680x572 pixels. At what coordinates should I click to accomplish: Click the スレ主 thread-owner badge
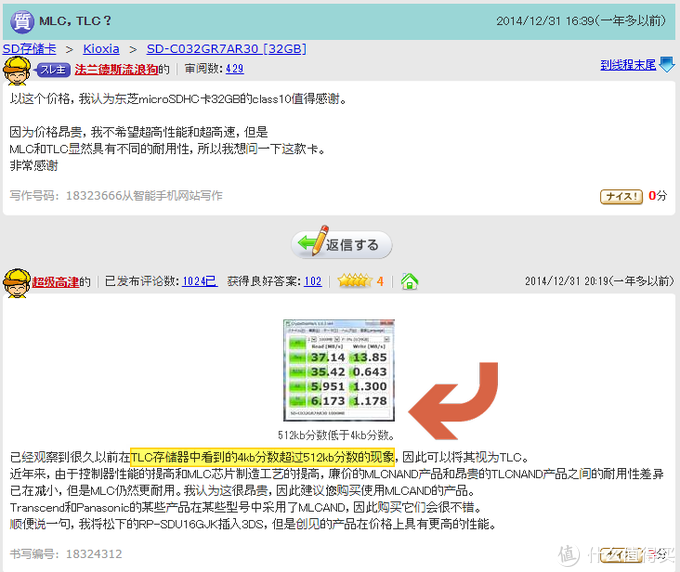pyautogui.click(x=53, y=69)
